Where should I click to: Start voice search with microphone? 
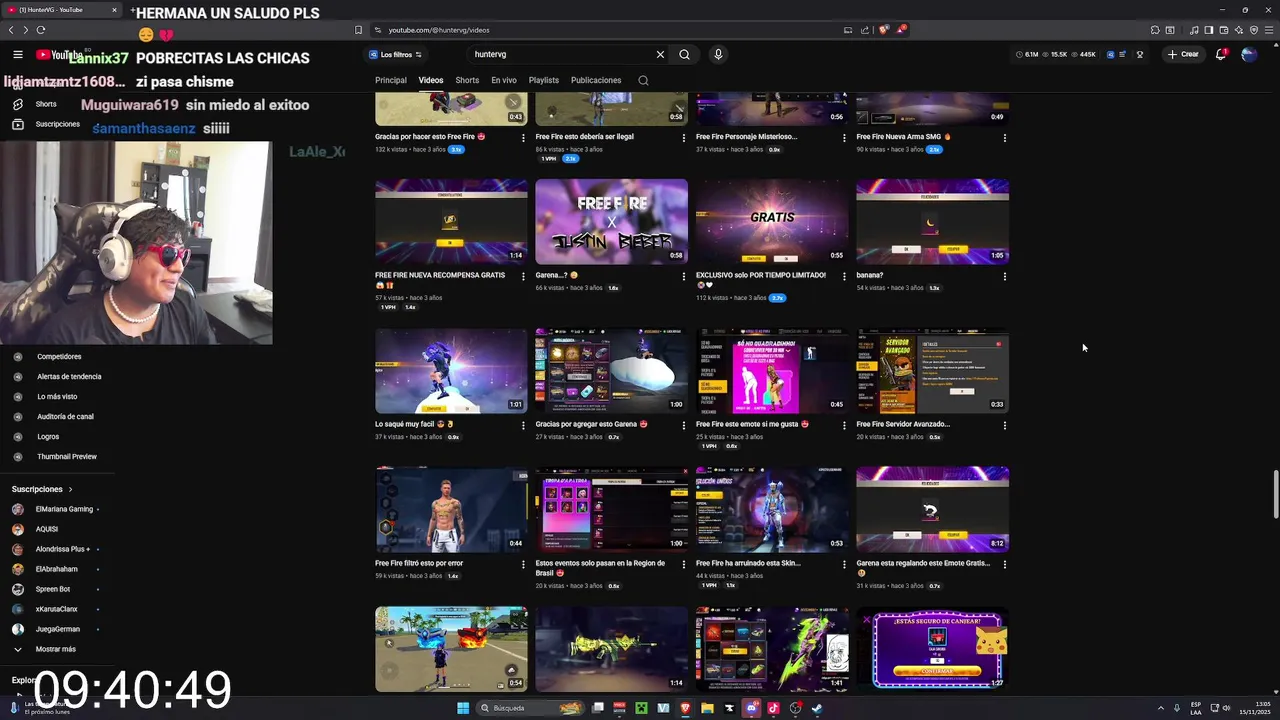pos(718,54)
